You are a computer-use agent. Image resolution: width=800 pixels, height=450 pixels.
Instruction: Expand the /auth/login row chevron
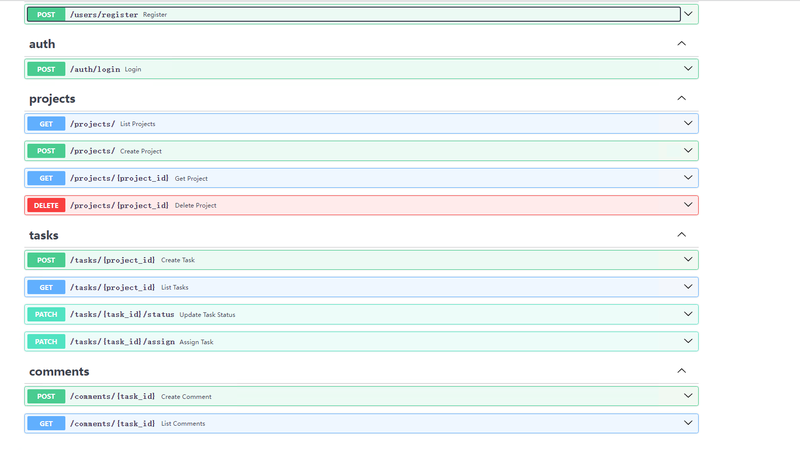pyautogui.click(x=688, y=69)
